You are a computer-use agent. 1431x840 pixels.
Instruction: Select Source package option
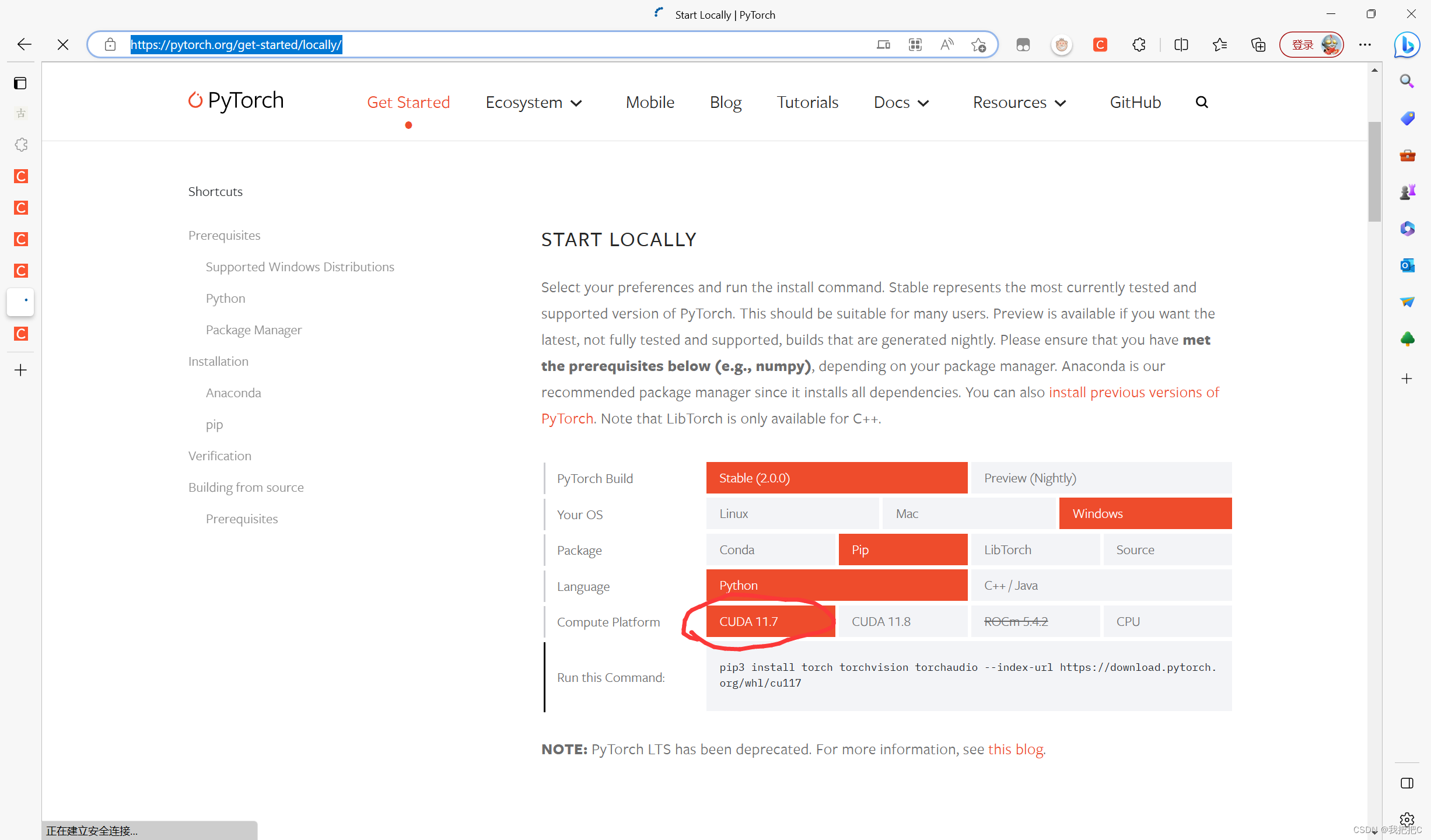(x=1167, y=549)
